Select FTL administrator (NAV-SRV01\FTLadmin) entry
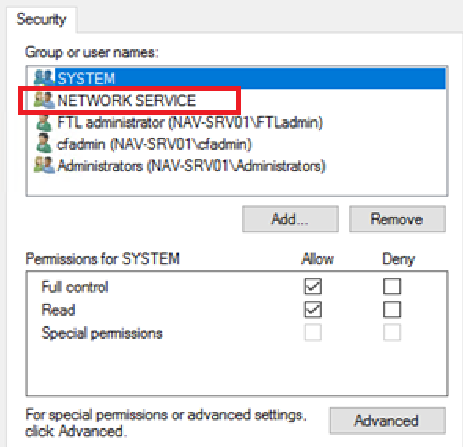The width and height of the screenshot is (463, 447). [x=190, y=122]
